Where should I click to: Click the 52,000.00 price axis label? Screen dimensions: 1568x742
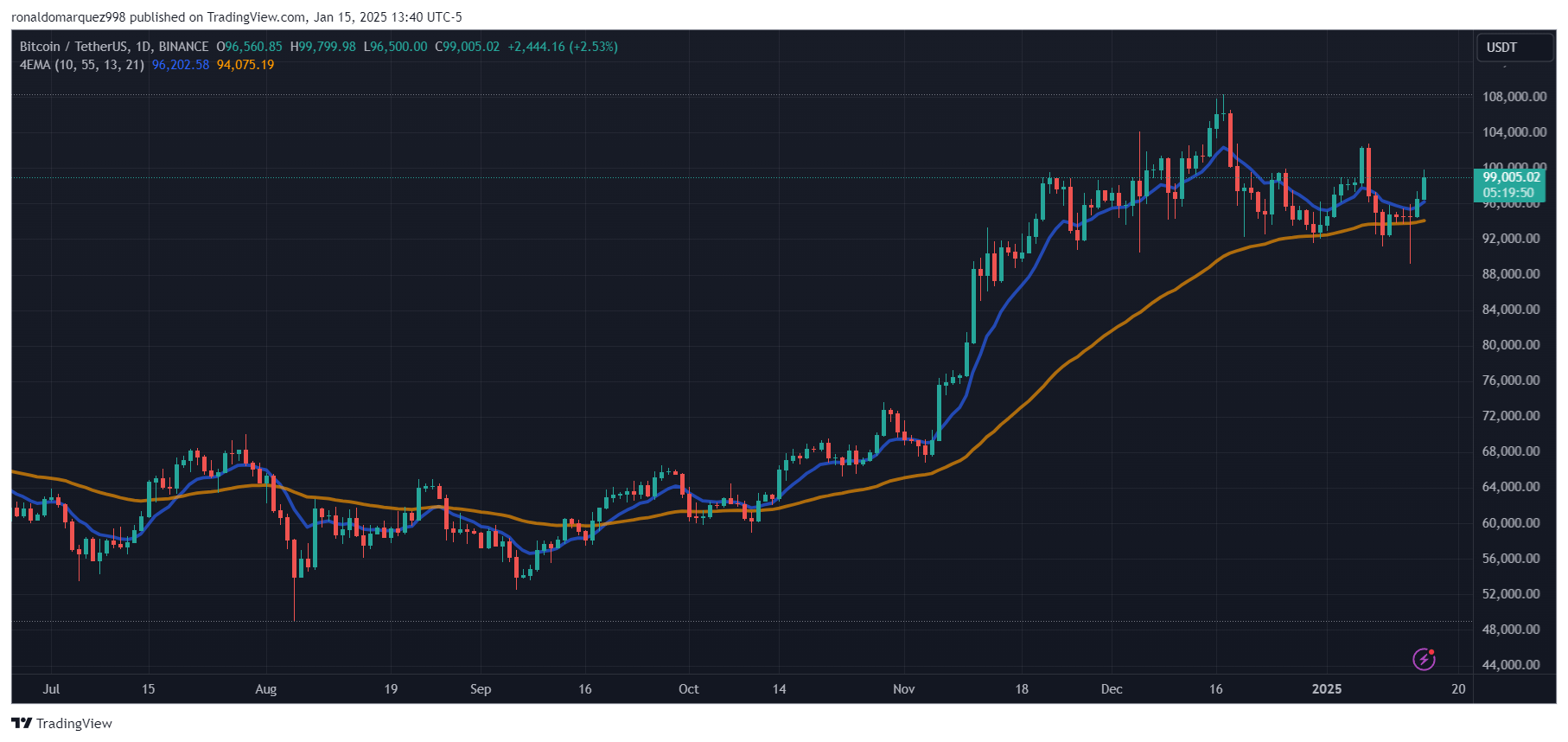pyautogui.click(x=1511, y=594)
